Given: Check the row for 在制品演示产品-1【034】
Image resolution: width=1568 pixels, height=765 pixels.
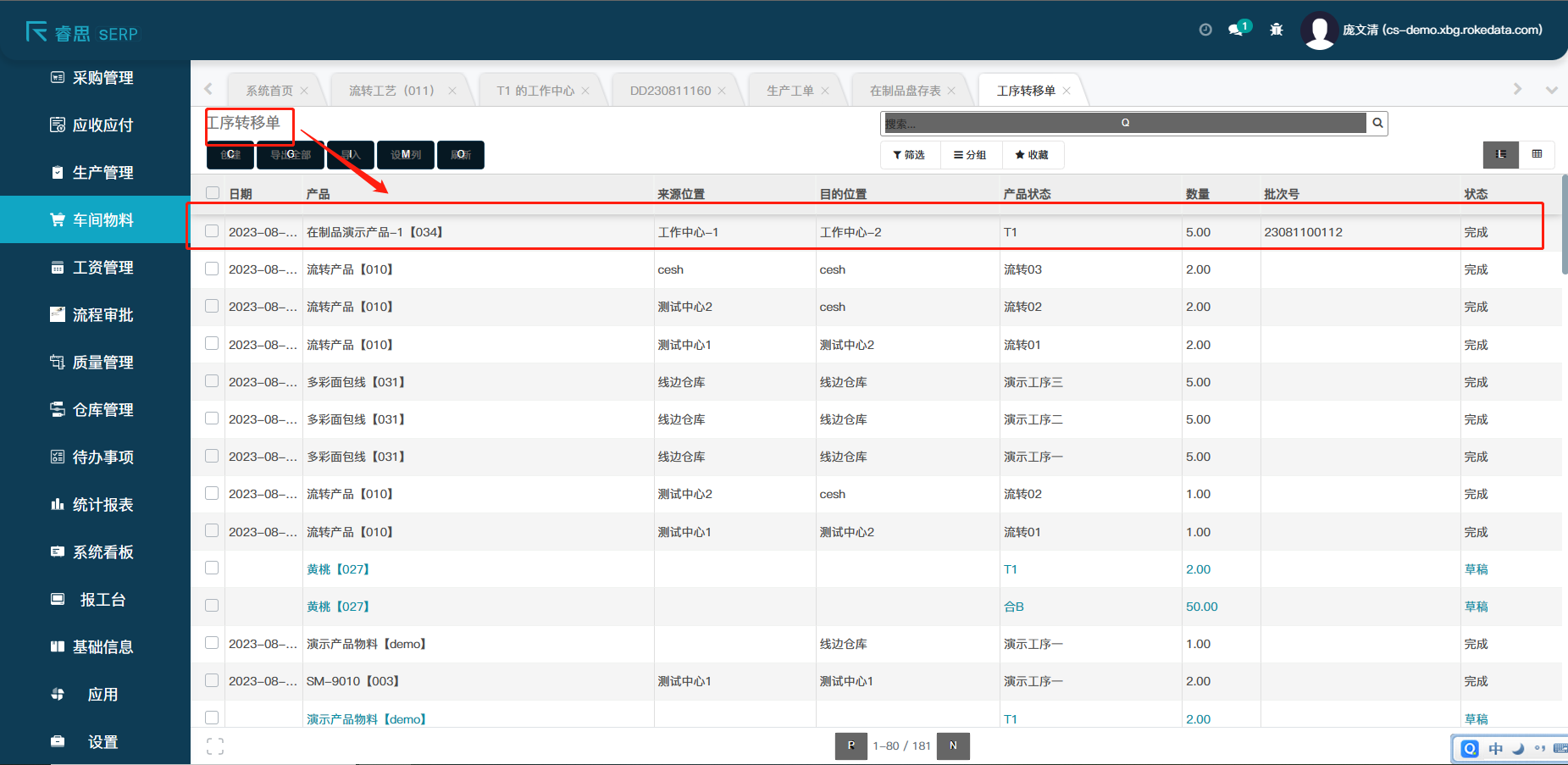Looking at the screenshot, I should (212, 231).
